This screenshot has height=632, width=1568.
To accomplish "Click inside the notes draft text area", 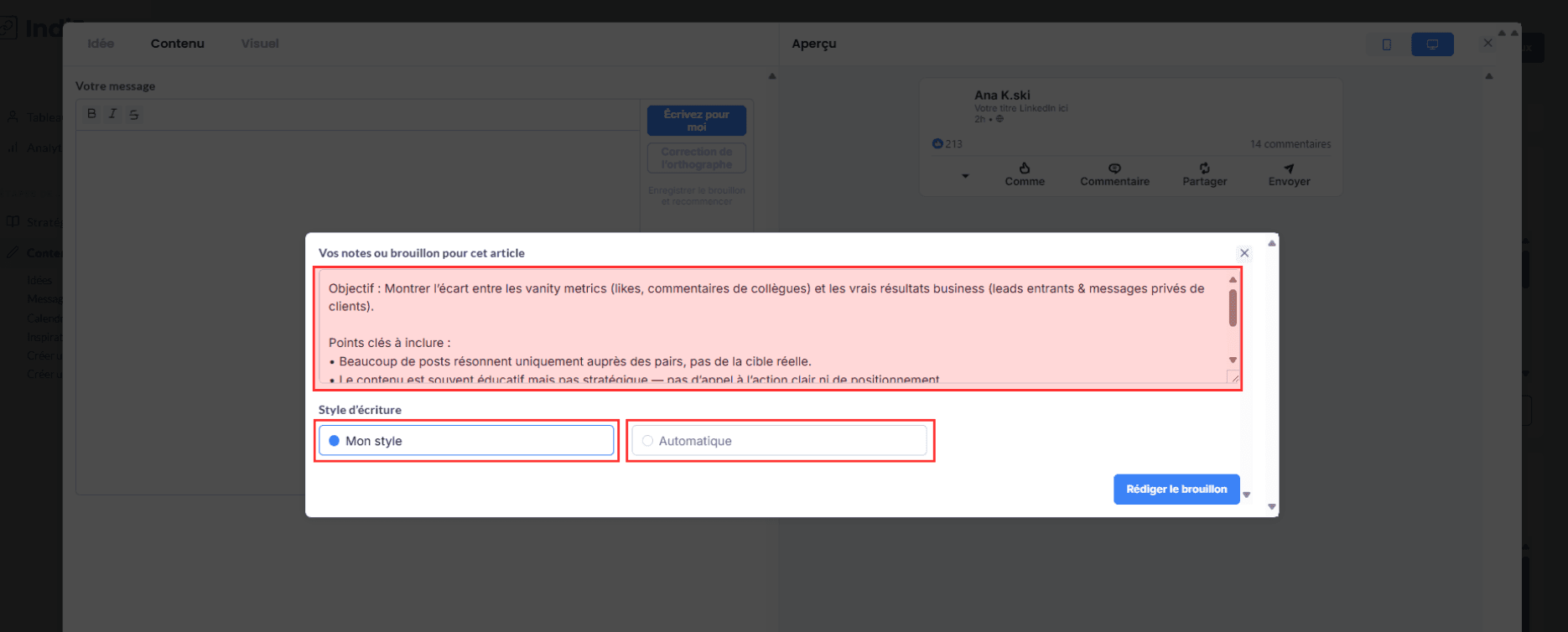I will click(x=771, y=327).
